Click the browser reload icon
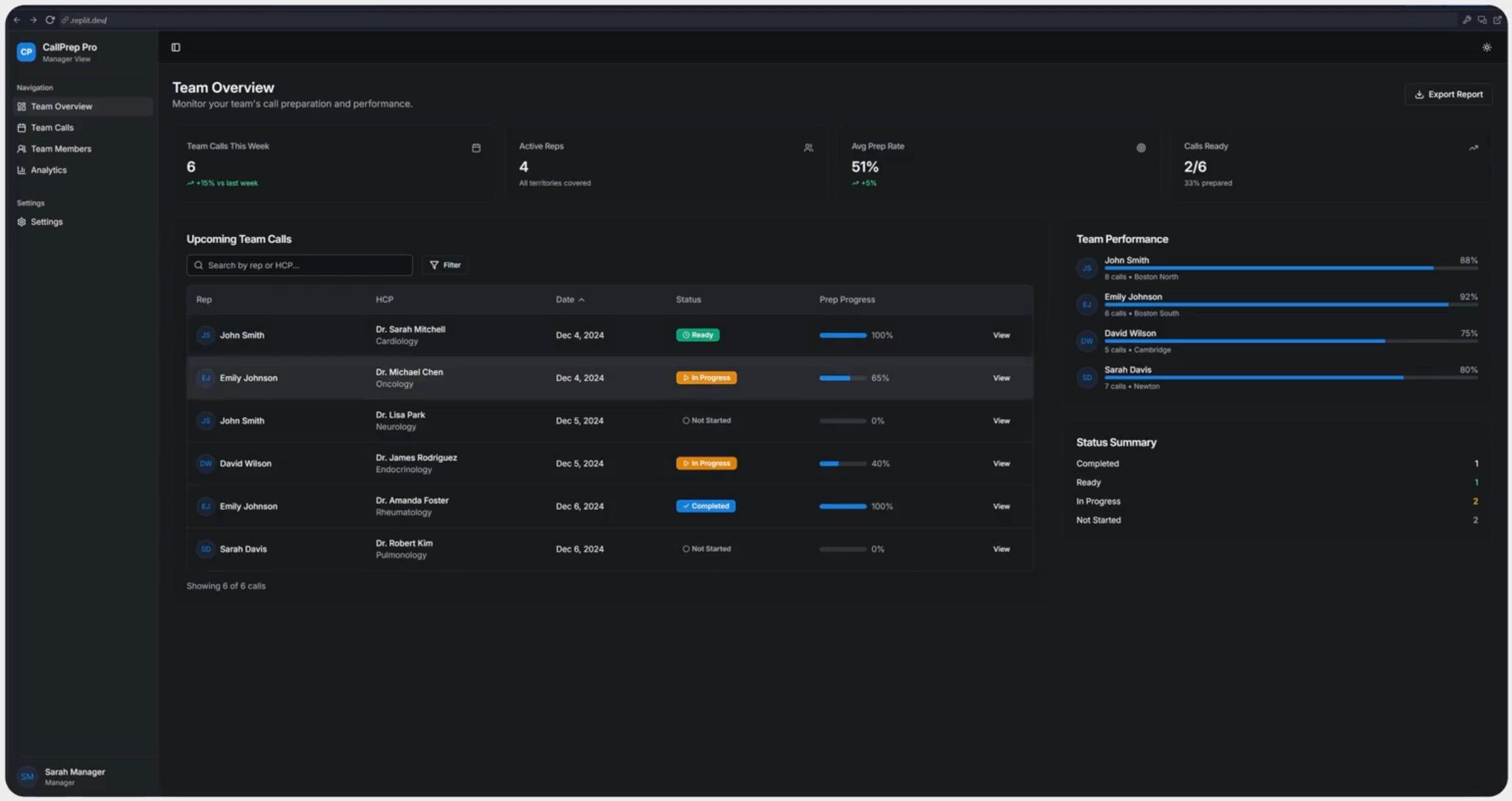The height and width of the screenshot is (801, 1512). click(x=50, y=20)
